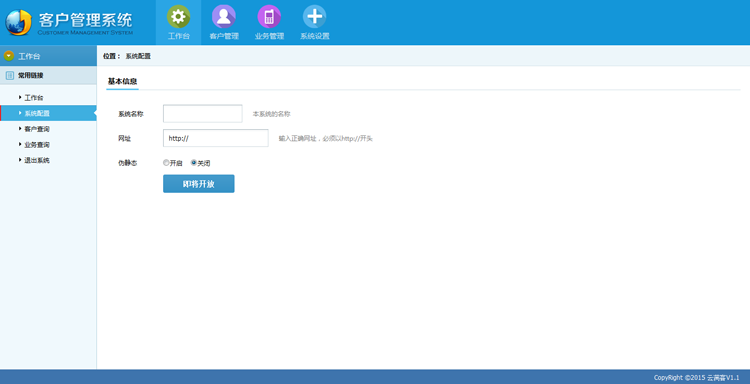Focus the 网址 http:// input field

coord(216,138)
